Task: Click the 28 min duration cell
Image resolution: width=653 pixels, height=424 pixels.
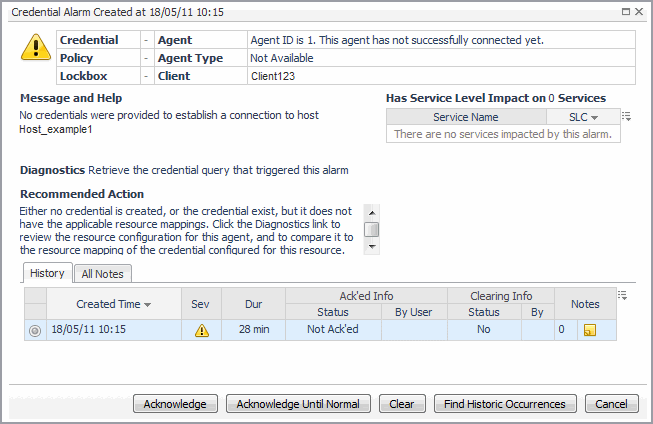Action: click(x=253, y=330)
